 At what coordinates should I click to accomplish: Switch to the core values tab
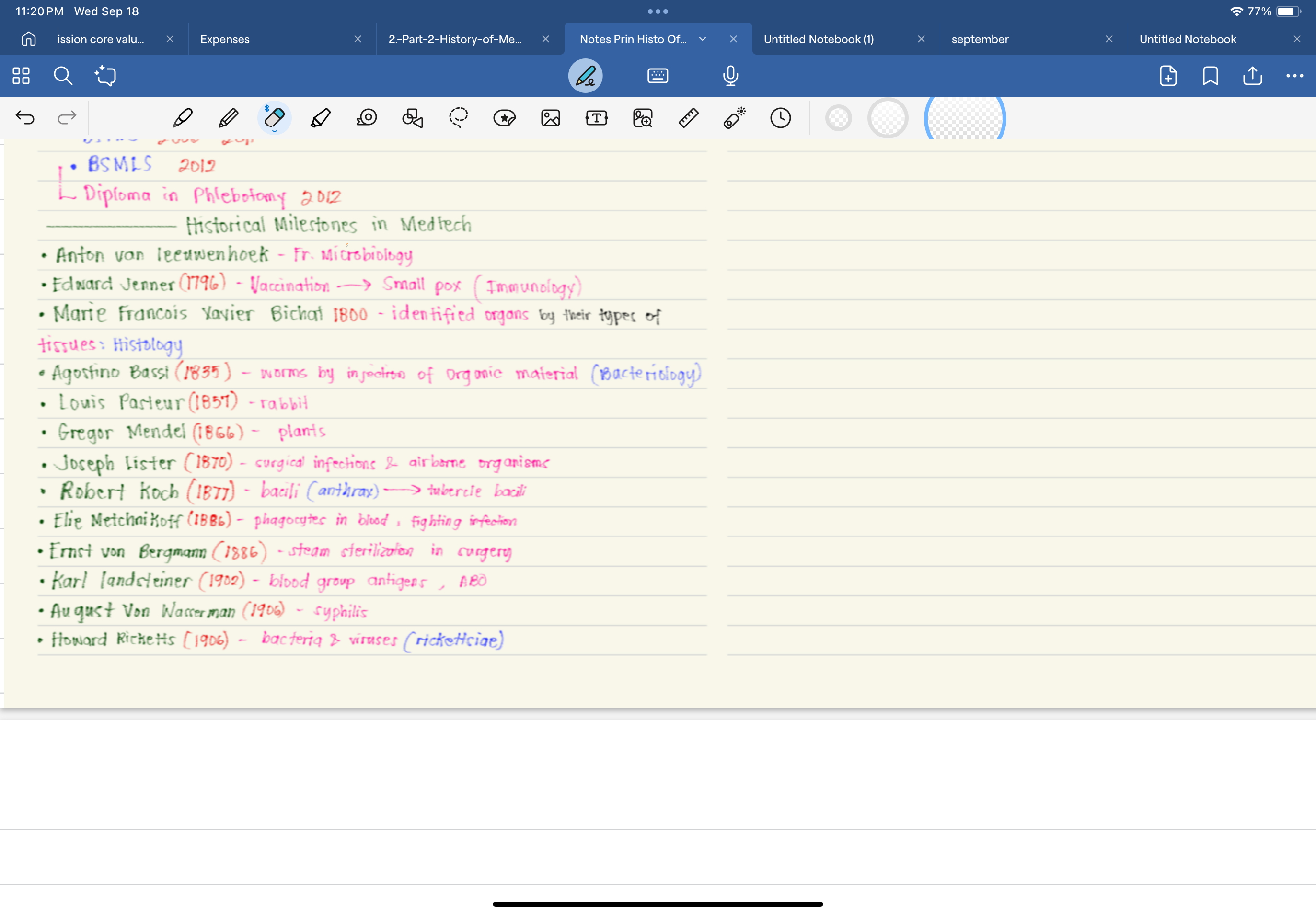click(101, 39)
